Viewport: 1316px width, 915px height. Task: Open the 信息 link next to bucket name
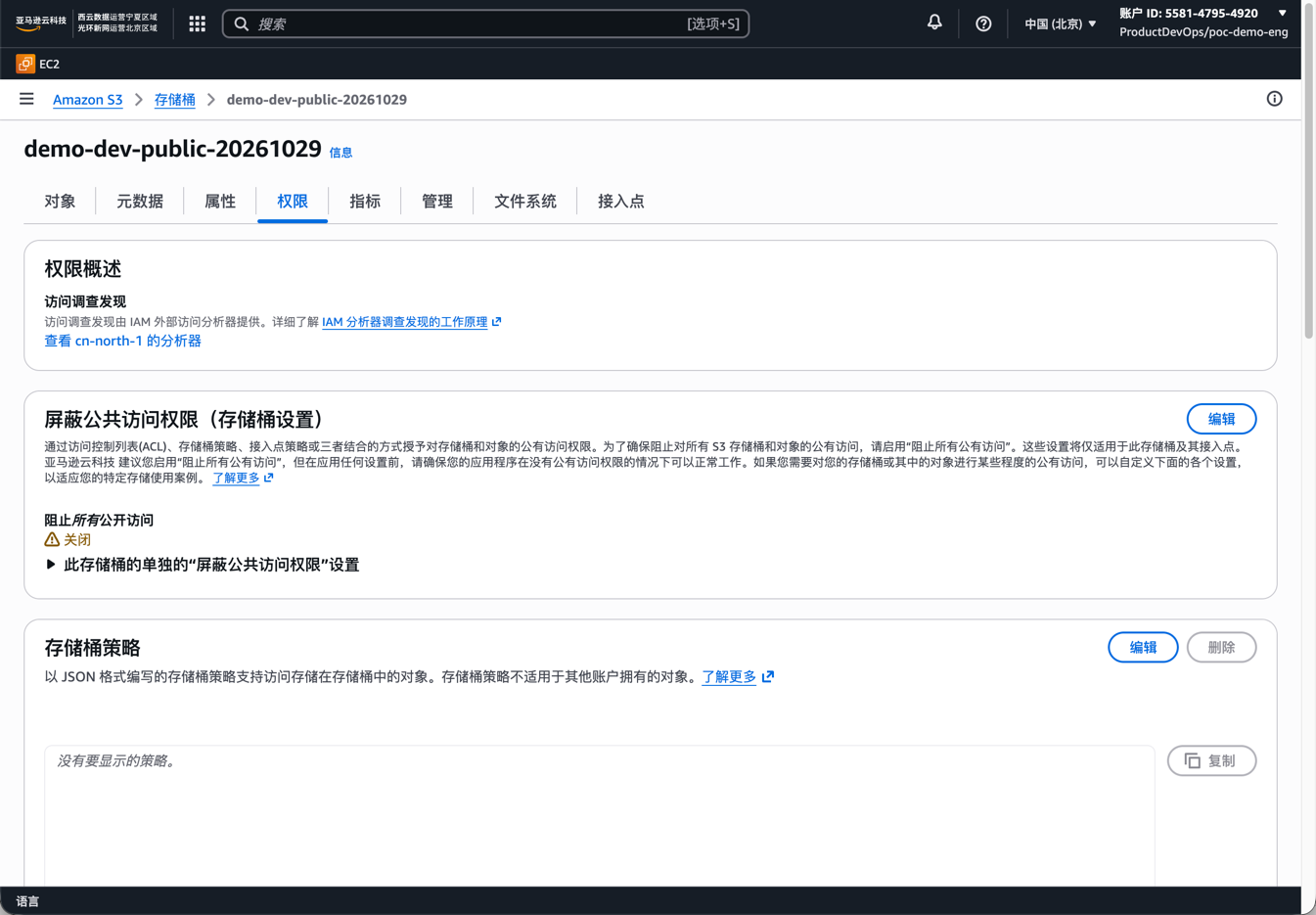[x=340, y=153]
